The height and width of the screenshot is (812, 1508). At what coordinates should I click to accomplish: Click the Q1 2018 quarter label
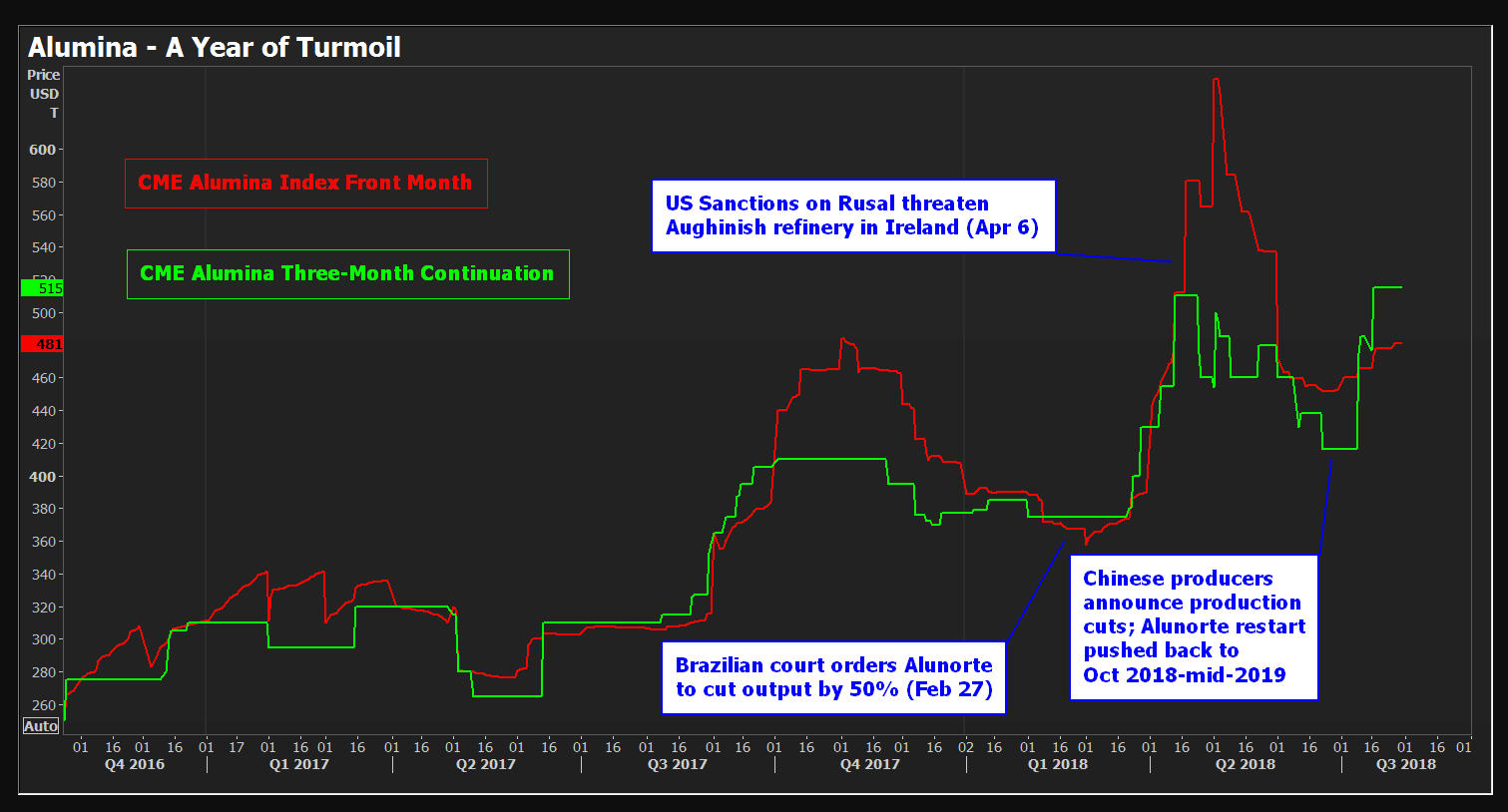point(1058,764)
